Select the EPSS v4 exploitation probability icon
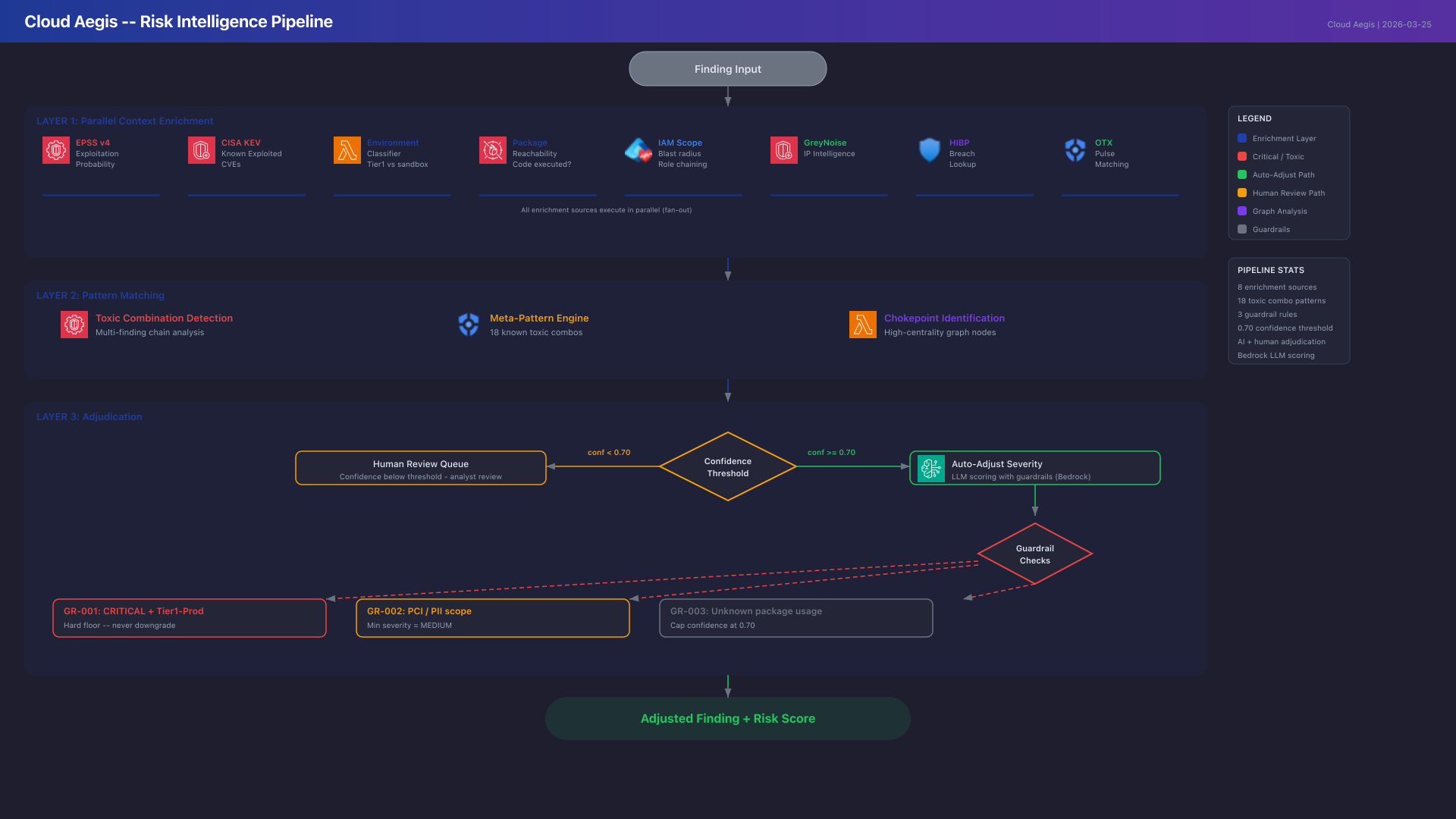 (x=55, y=150)
